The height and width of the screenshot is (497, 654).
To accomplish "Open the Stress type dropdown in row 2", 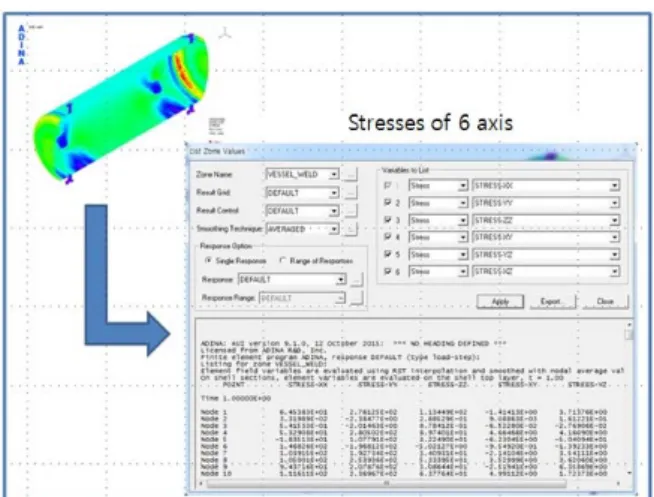I will [438, 203].
